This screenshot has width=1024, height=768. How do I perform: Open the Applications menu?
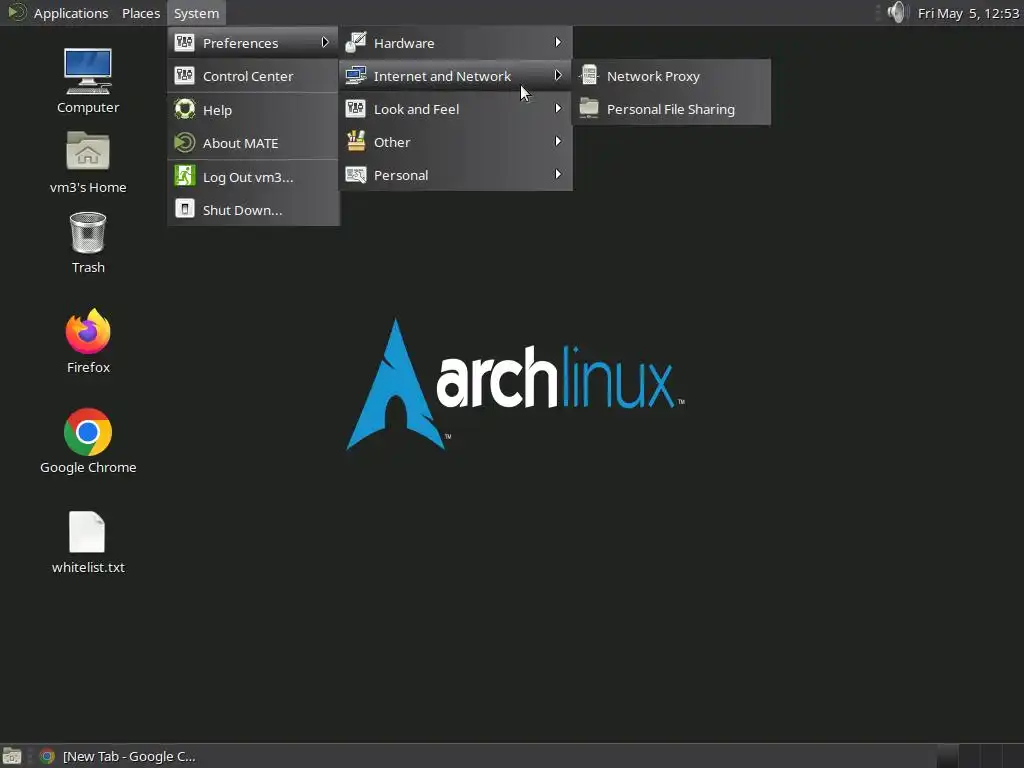point(71,13)
